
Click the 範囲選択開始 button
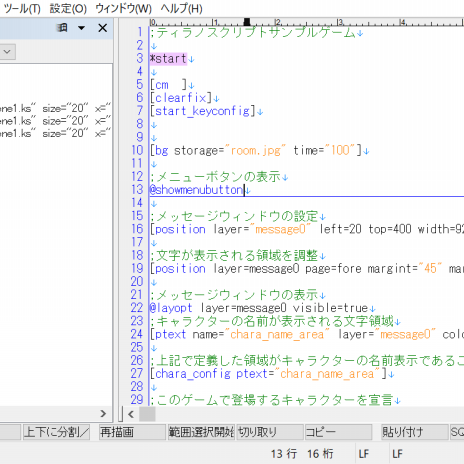[x=201, y=432]
